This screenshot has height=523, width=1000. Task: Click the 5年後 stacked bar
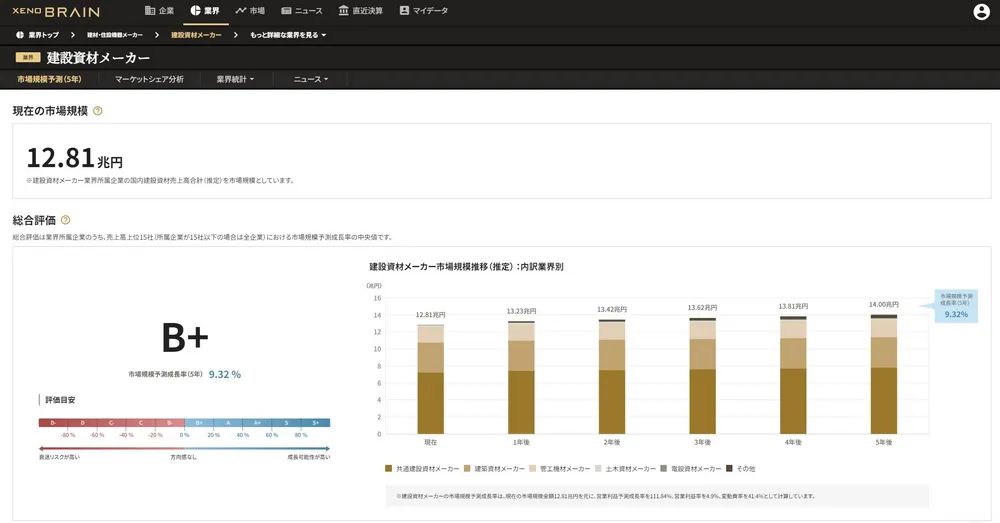pos(883,374)
